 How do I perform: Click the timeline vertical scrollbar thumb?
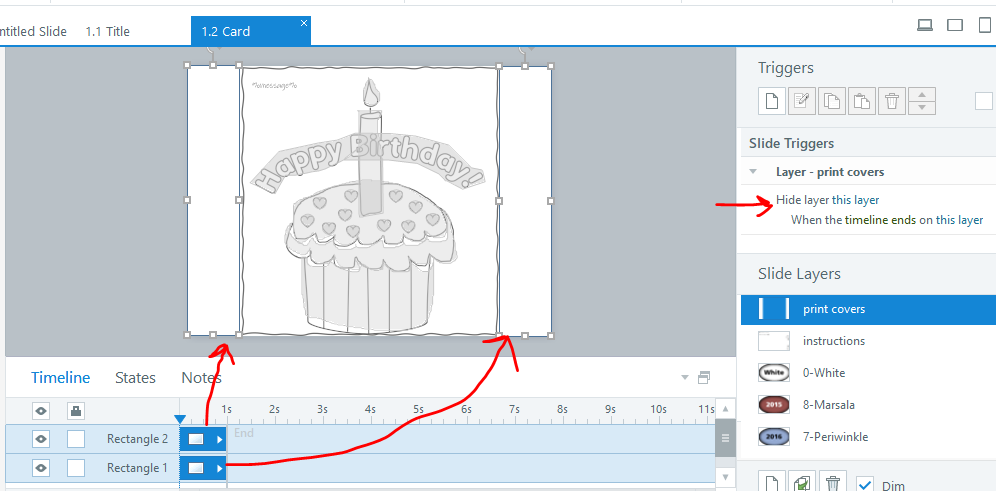[x=725, y=438]
